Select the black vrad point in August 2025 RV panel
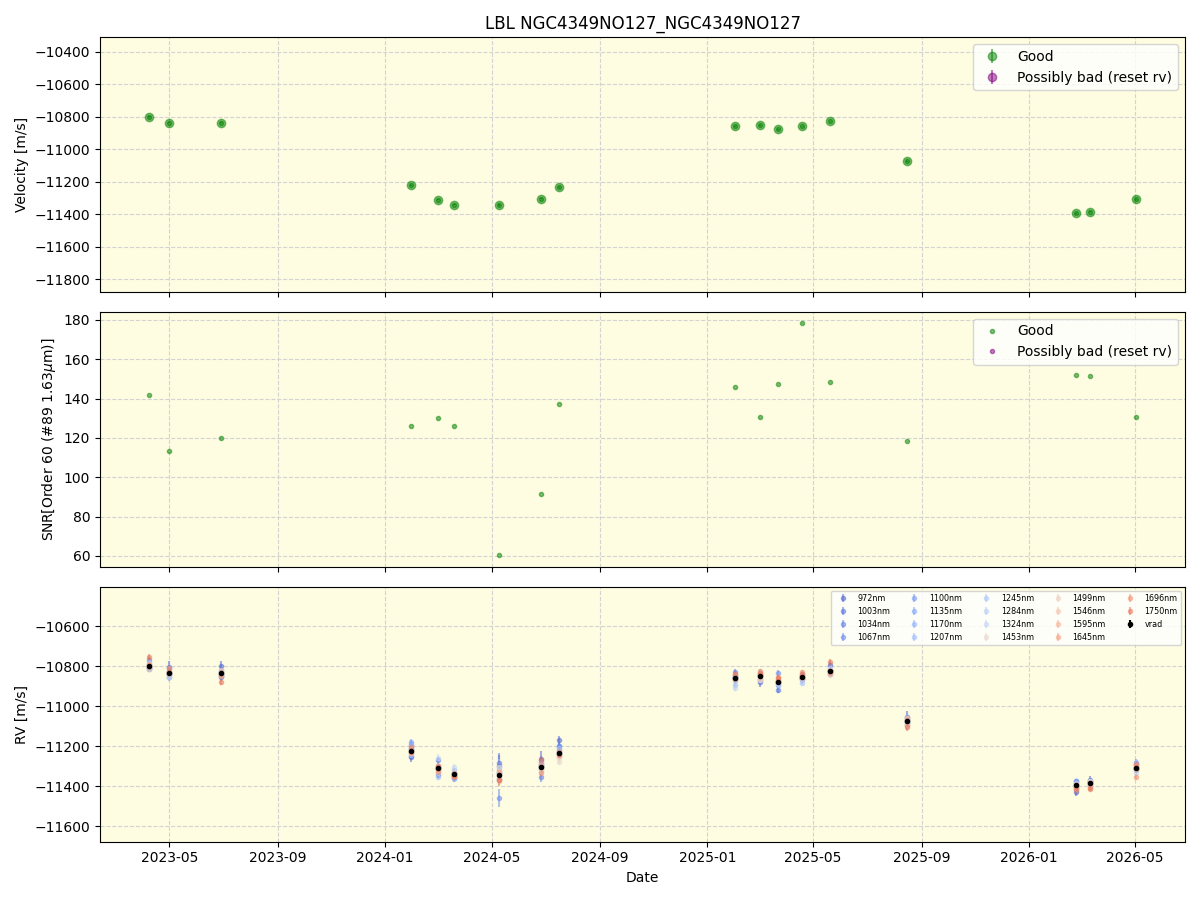 point(907,721)
